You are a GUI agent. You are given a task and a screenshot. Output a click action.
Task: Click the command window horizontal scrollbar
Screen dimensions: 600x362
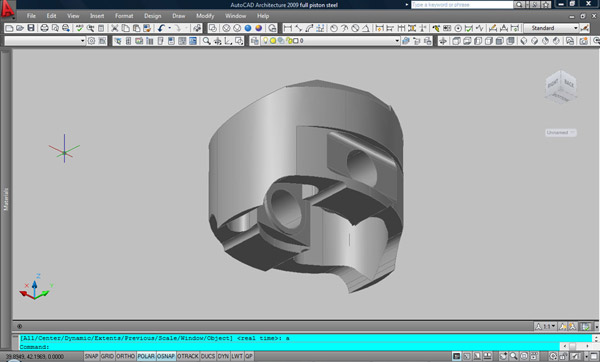coord(576,346)
